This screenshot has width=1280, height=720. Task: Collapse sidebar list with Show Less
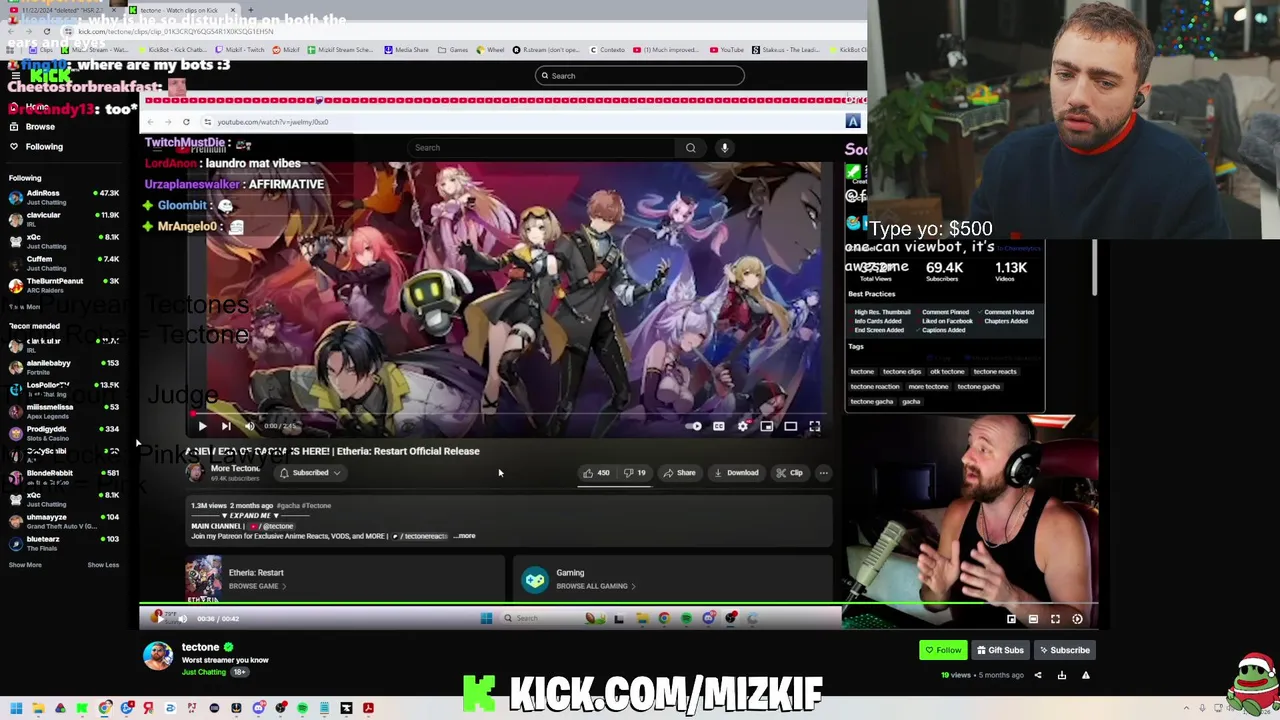[103, 565]
